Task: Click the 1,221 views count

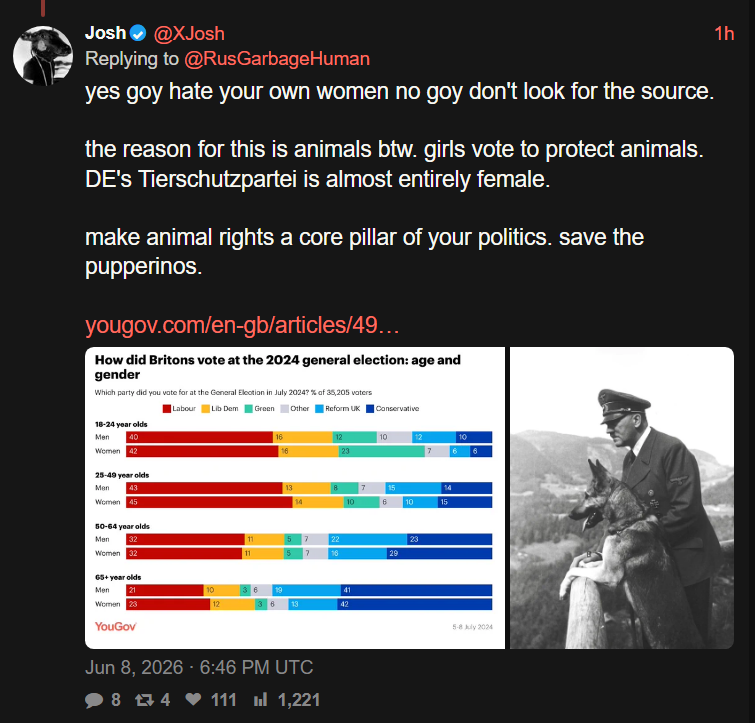Action: point(299,700)
